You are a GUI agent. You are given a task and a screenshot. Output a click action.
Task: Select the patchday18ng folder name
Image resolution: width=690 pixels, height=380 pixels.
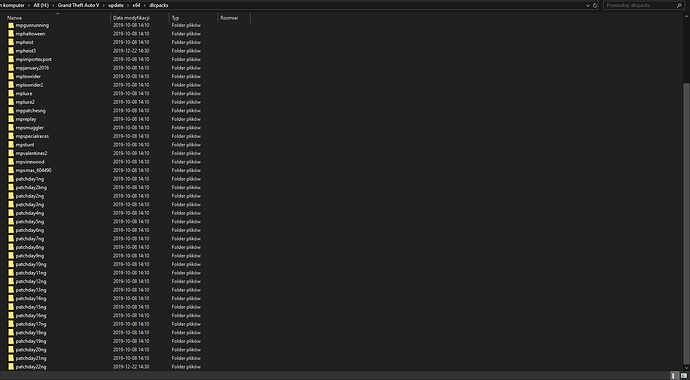pos(31,332)
